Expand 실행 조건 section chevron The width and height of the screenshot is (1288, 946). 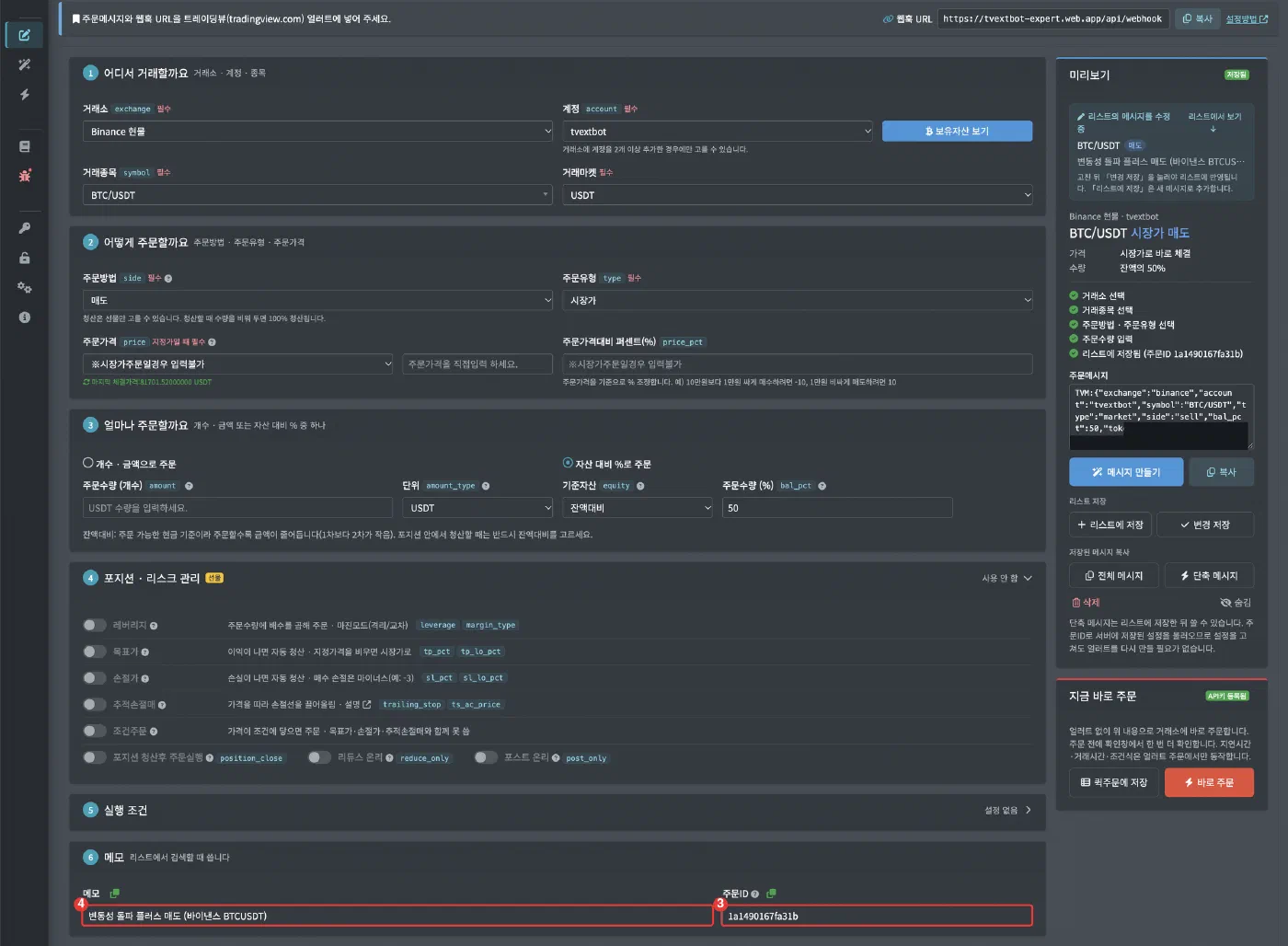1028,811
